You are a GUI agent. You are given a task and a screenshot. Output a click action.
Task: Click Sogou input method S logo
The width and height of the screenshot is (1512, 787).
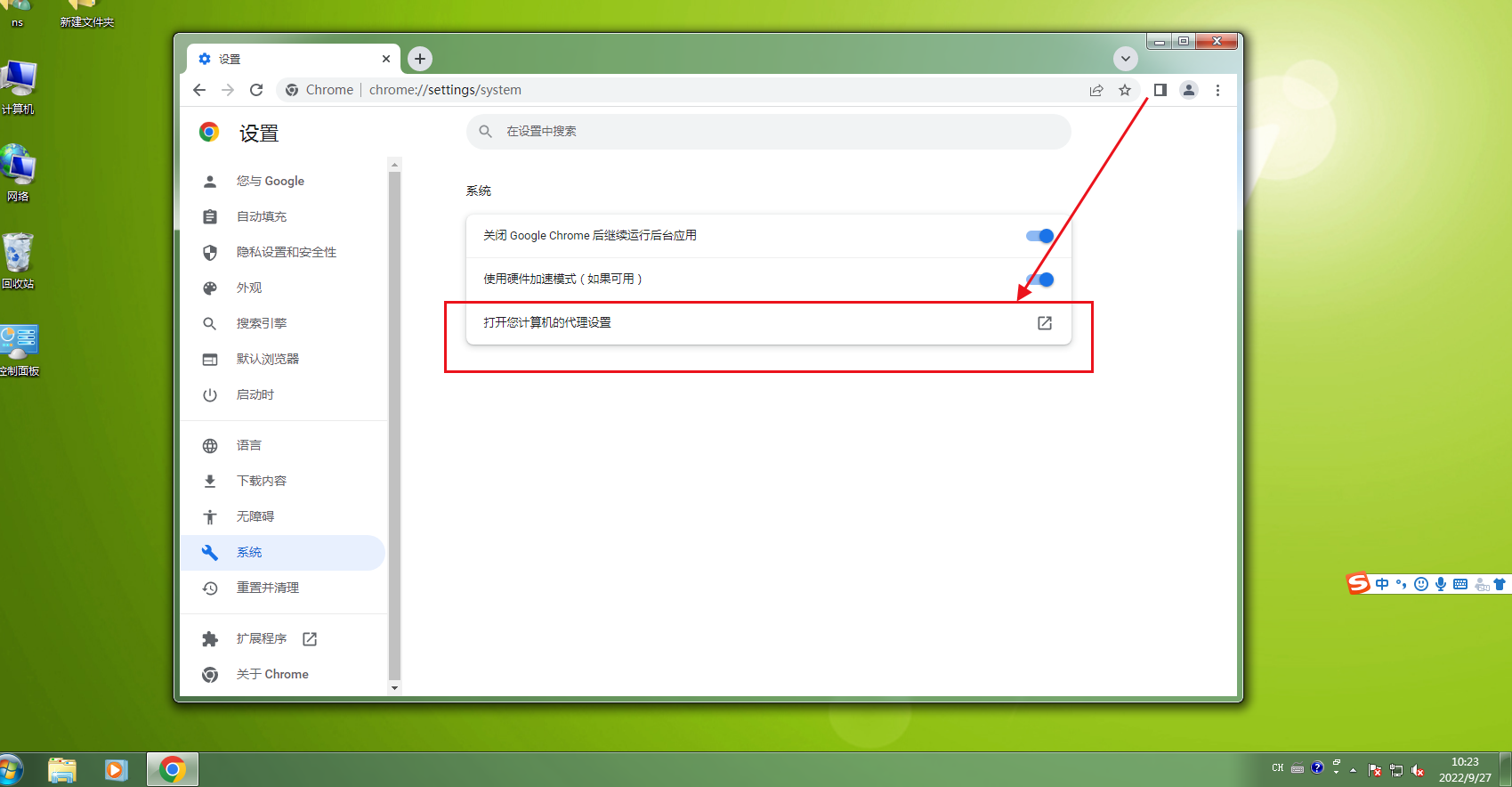pyautogui.click(x=1358, y=583)
